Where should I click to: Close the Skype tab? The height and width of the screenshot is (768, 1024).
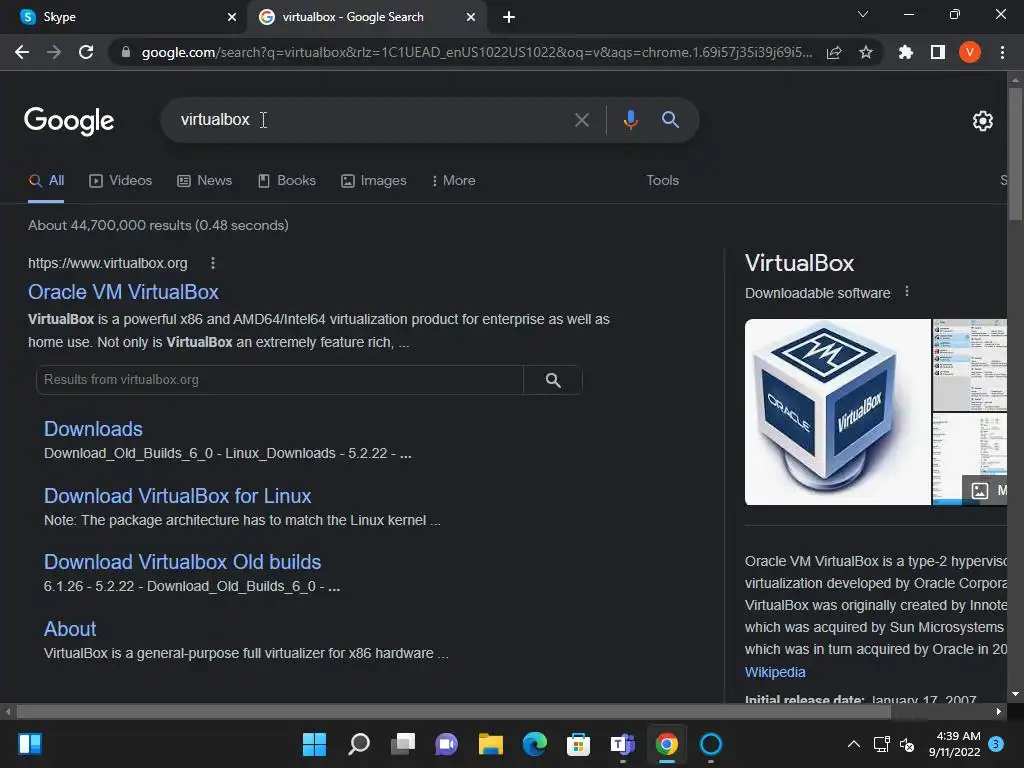(x=232, y=17)
